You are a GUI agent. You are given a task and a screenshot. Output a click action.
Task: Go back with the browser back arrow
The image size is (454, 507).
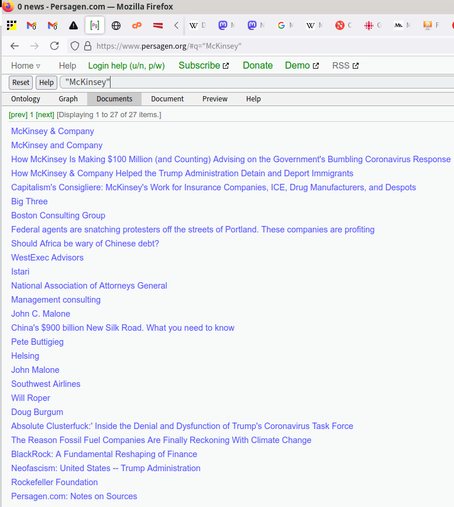click(x=15, y=46)
